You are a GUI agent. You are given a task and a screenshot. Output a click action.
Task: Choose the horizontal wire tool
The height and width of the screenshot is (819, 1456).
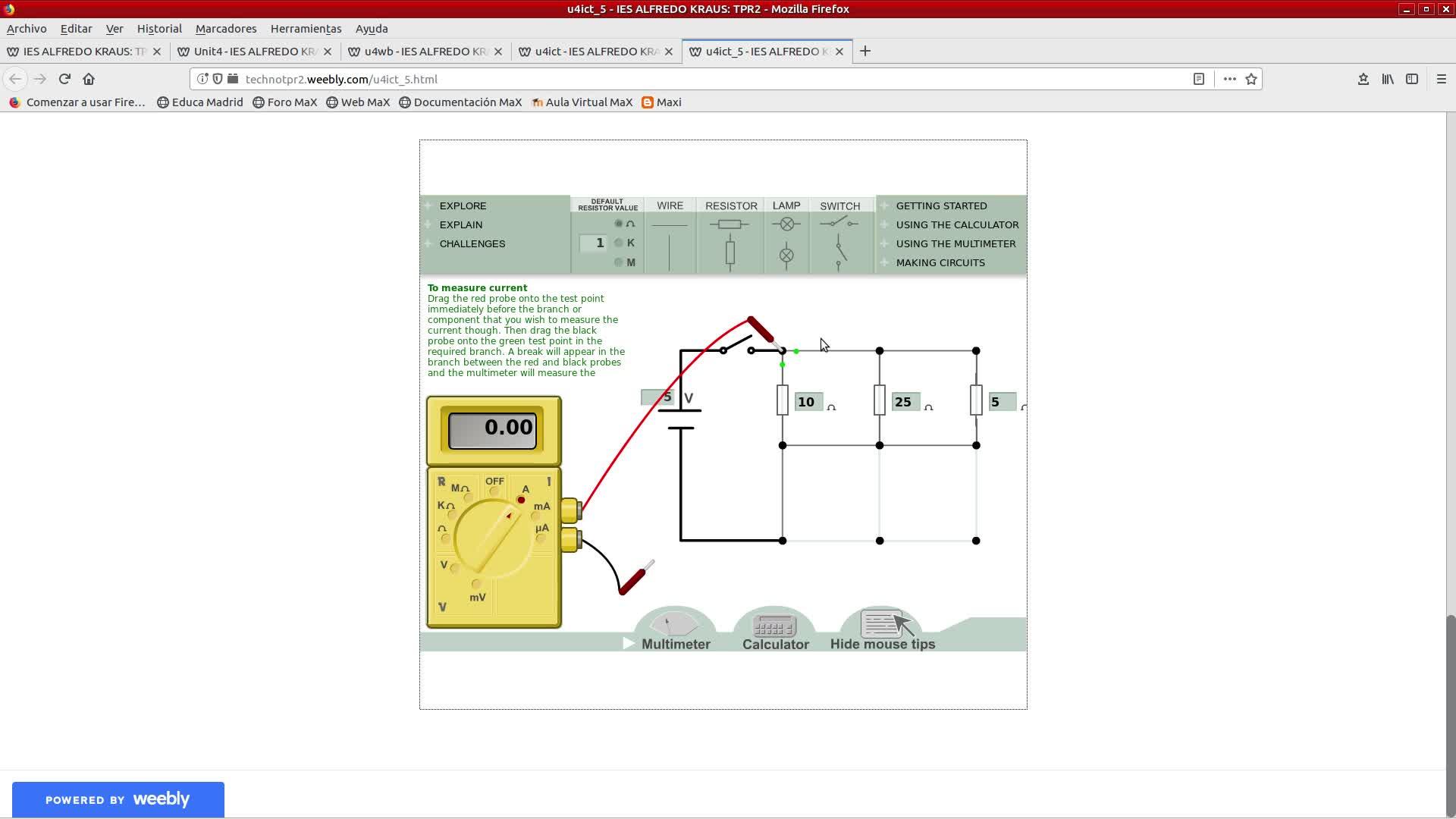pyautogui.click(x=670, y=225)
